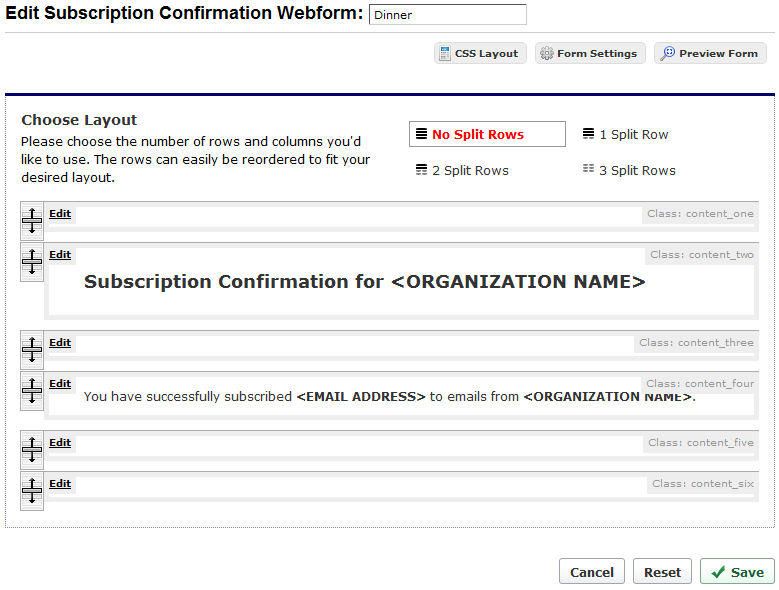Edit the Subscription Confirmation heading row
This screenshot has height=590, width=779.
pyautogui.click(x=60, y=254)
